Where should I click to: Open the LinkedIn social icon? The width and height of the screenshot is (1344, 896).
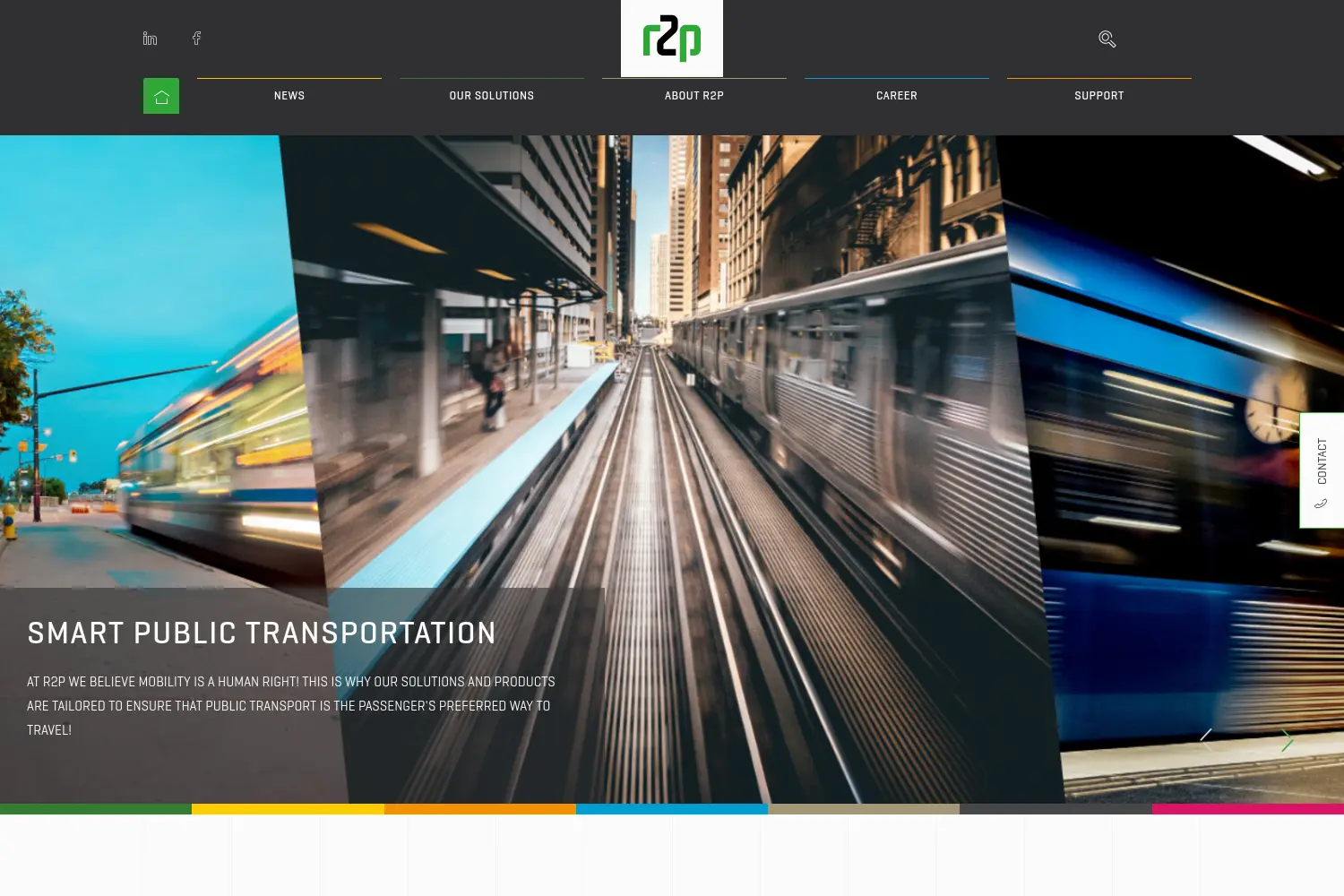[x=150, y=39]
